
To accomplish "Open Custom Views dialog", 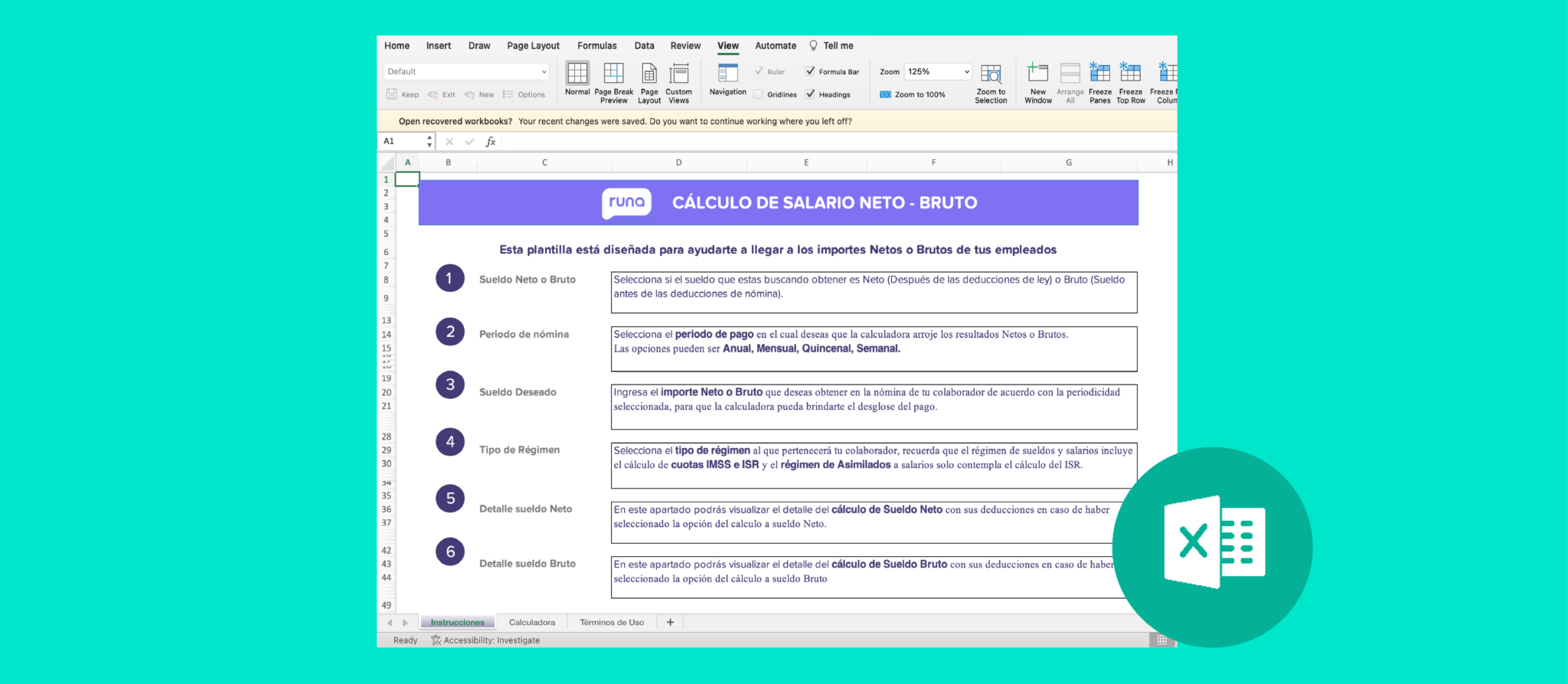I will [678, 74].
